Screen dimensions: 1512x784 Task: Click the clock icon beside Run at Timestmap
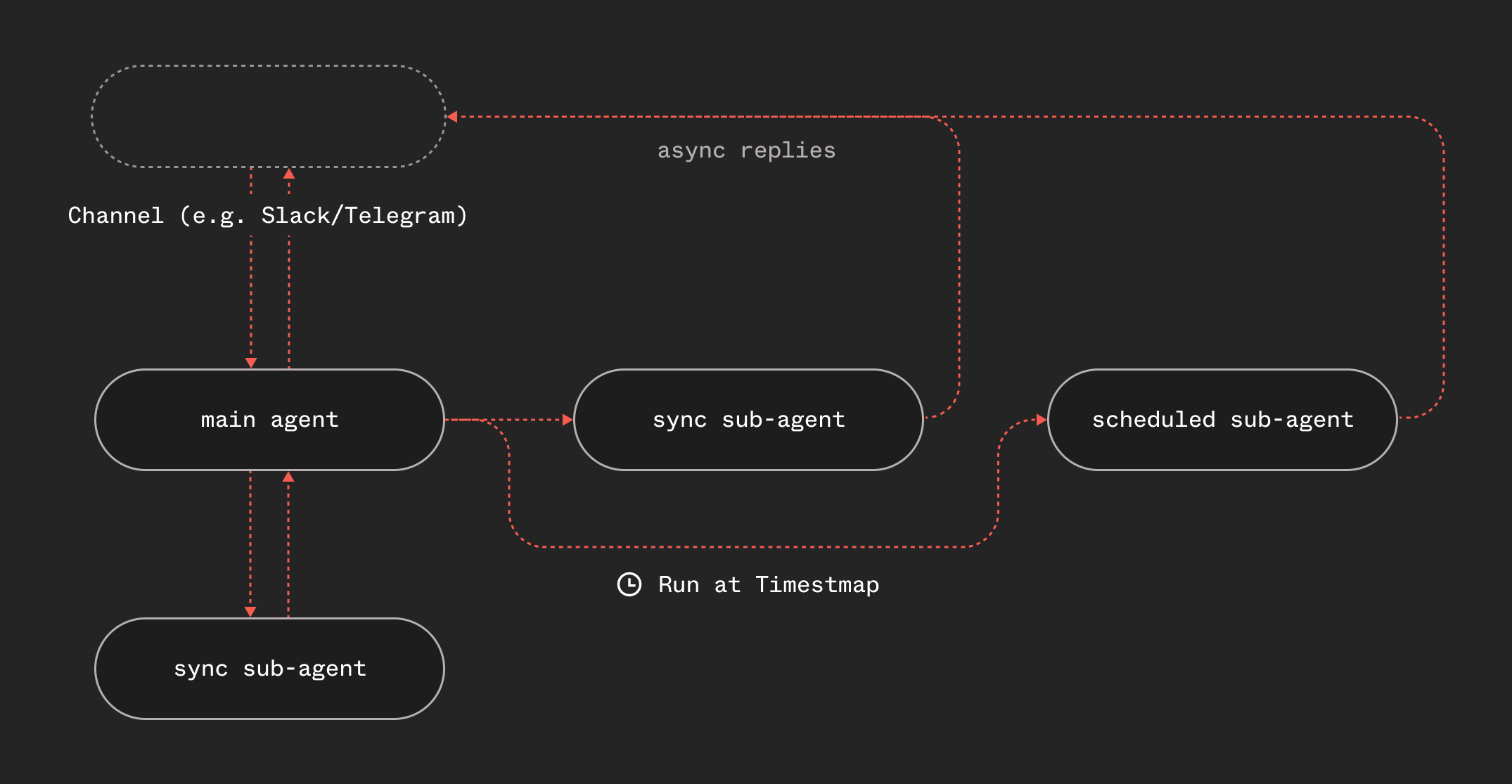(629, 584)
